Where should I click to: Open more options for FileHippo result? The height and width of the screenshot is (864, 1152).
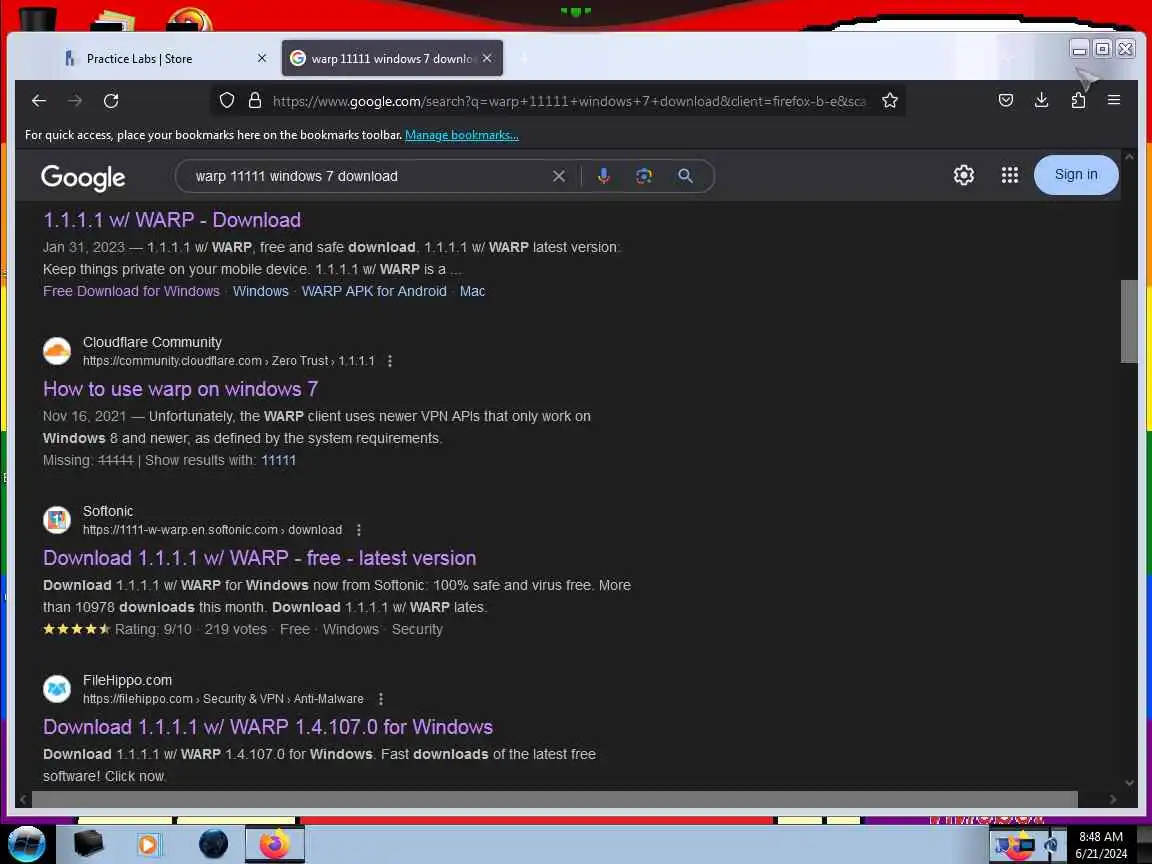coord(381,699)
